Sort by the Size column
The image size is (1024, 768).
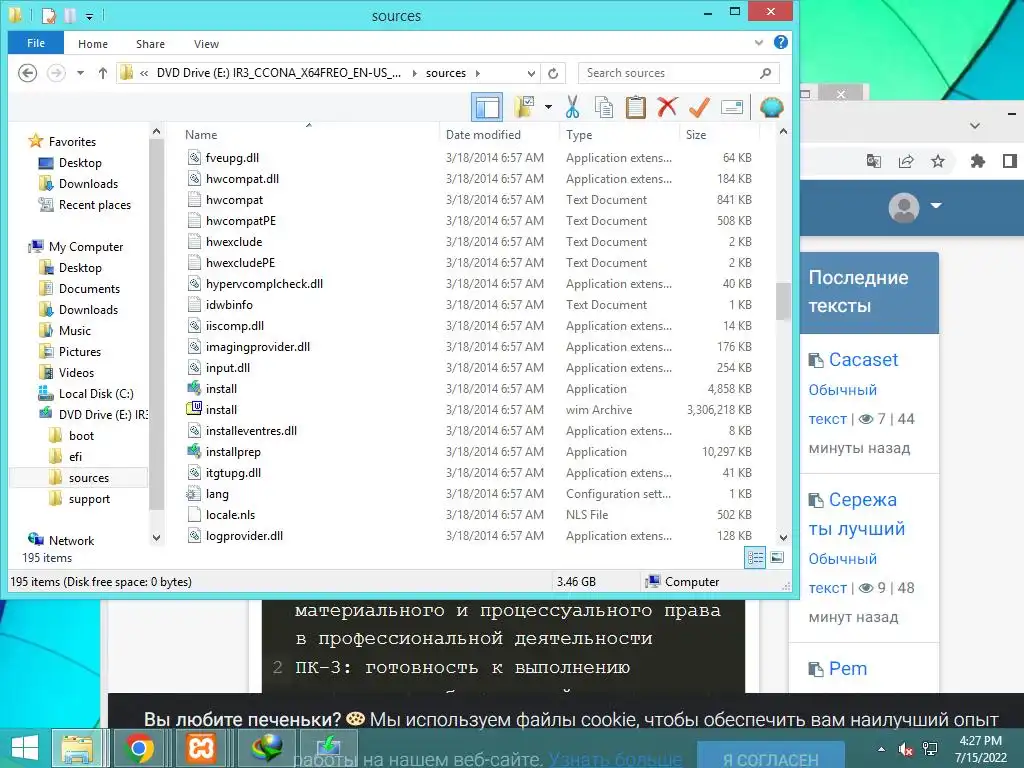pyautogui.click(x=696, y=135)
